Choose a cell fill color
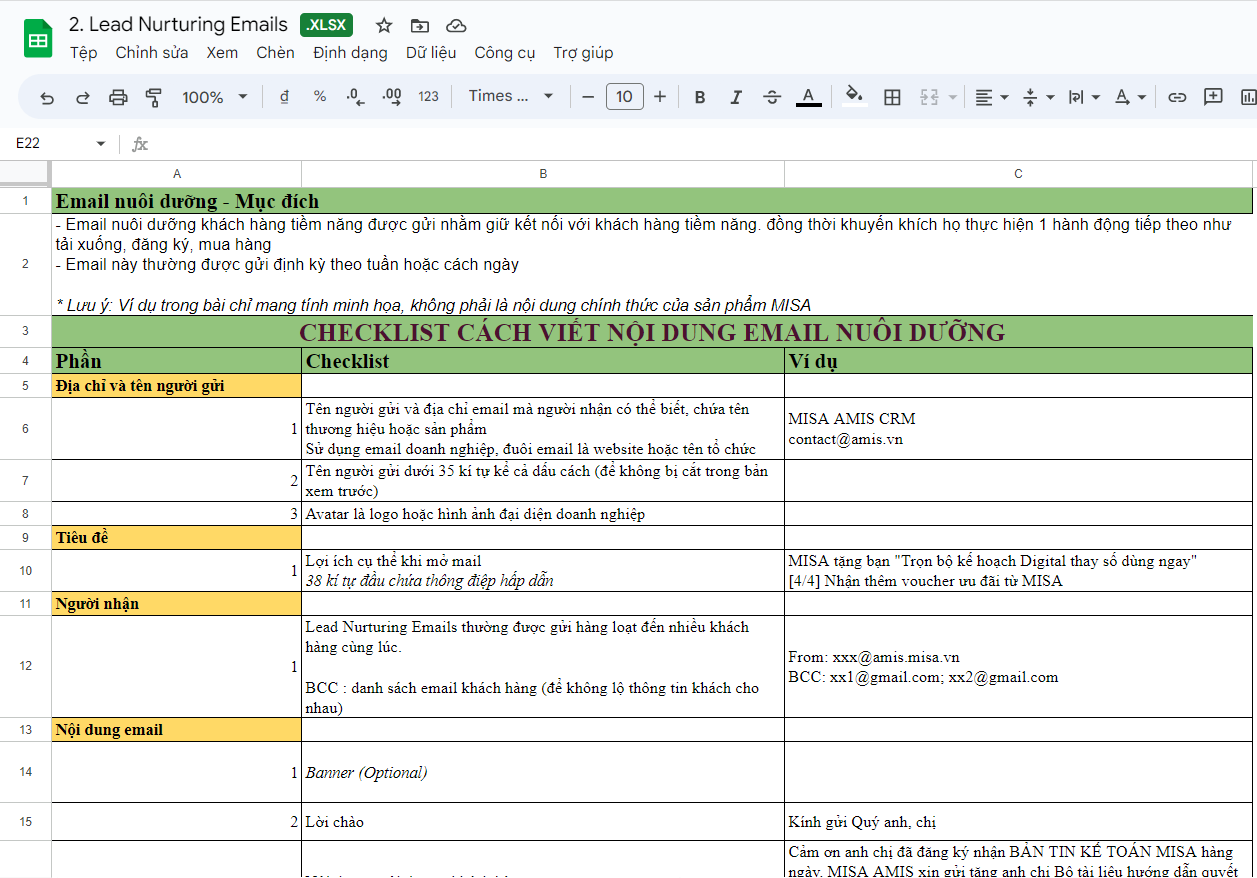Image resolution: width=1257 pixels, height=878 pixels. [x=853, y=97]
